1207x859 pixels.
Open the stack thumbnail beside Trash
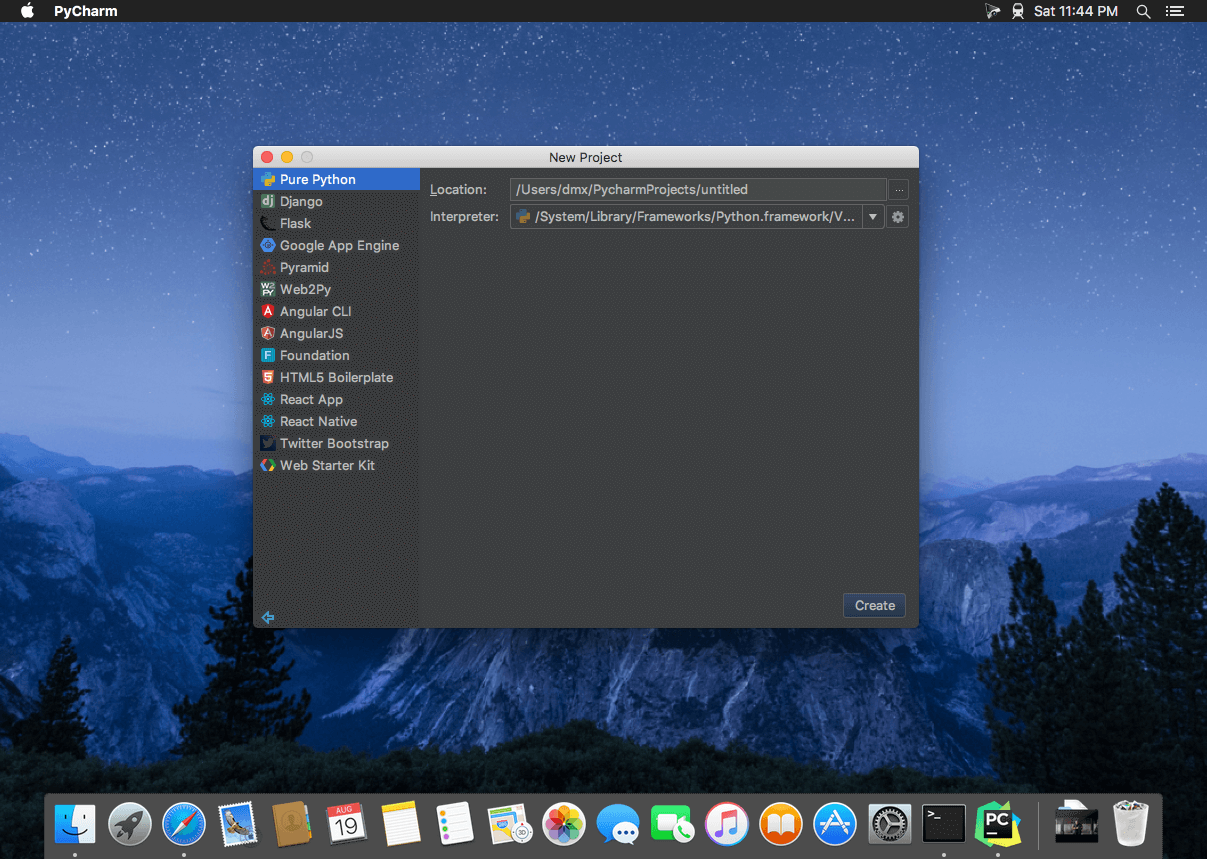[1076, 824]
